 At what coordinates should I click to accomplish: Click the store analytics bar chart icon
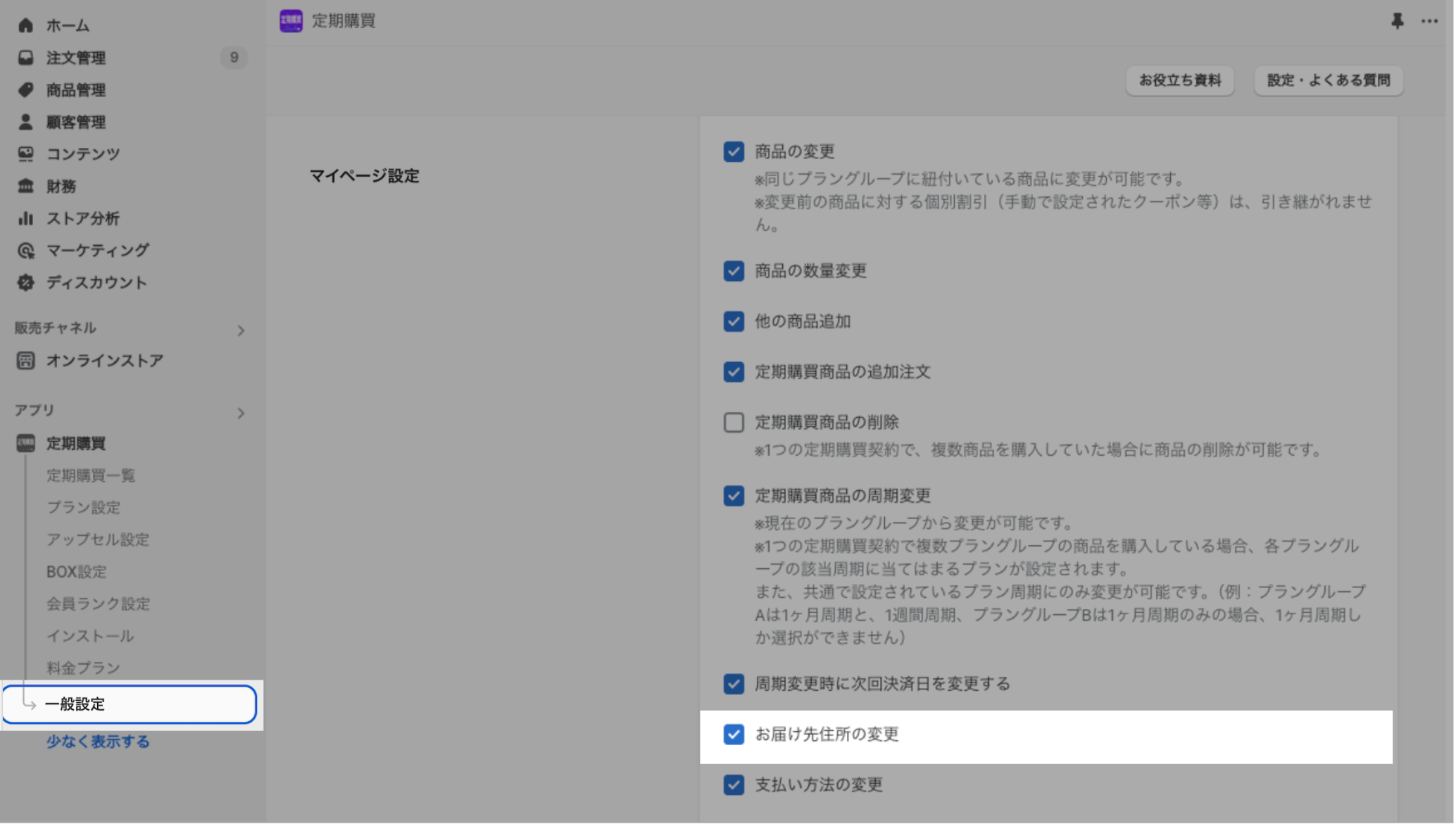tap(26, 218)
